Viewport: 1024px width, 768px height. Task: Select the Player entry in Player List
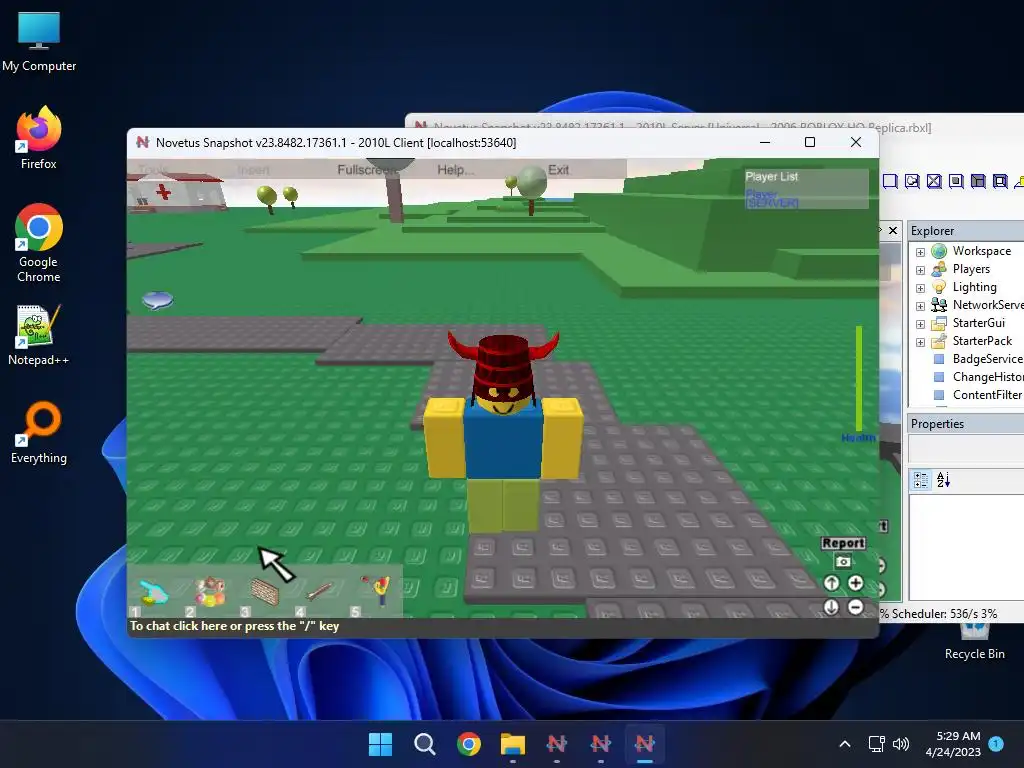coord(761,193)
